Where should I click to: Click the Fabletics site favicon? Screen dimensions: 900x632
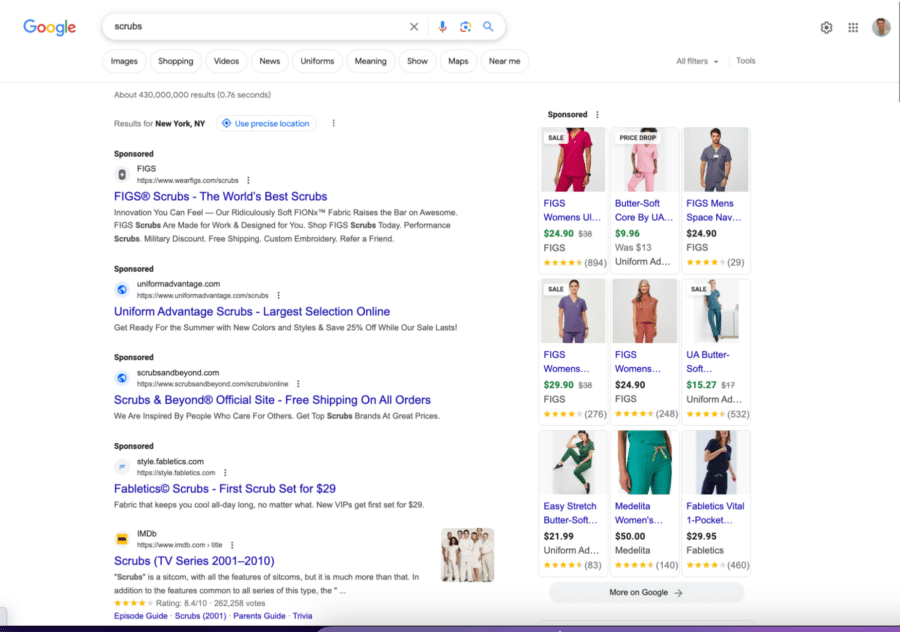point(122,467)
